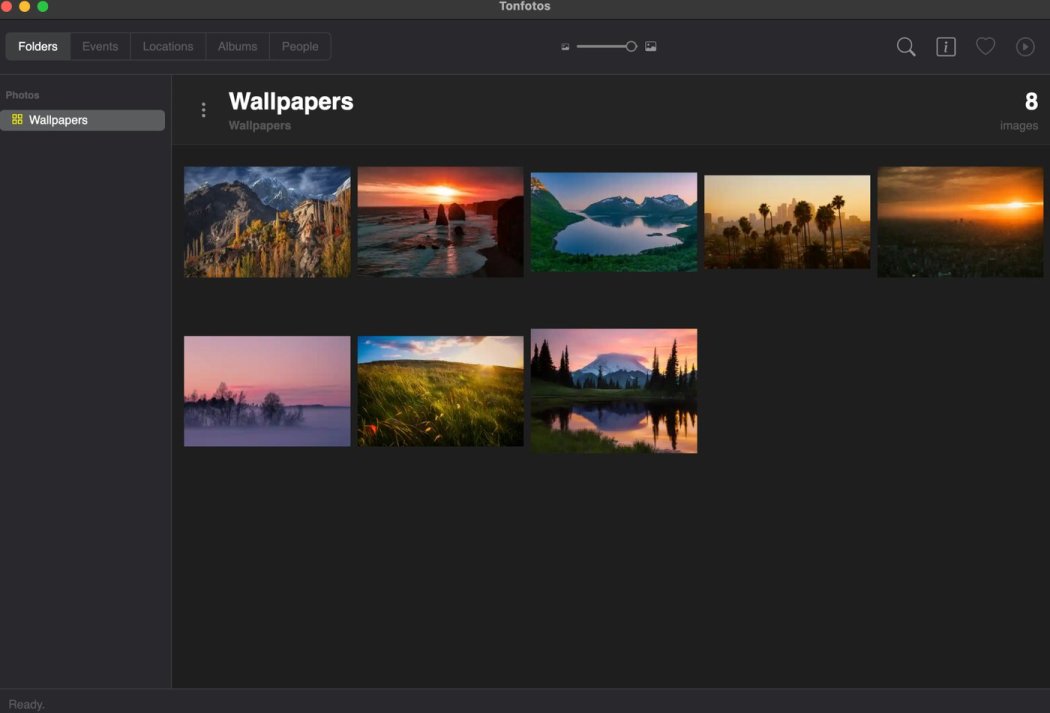The height and width of the screenshot is (713, 1050).
Task: Open orange hazy sunset city thumbnail
Action: (960, 222)
